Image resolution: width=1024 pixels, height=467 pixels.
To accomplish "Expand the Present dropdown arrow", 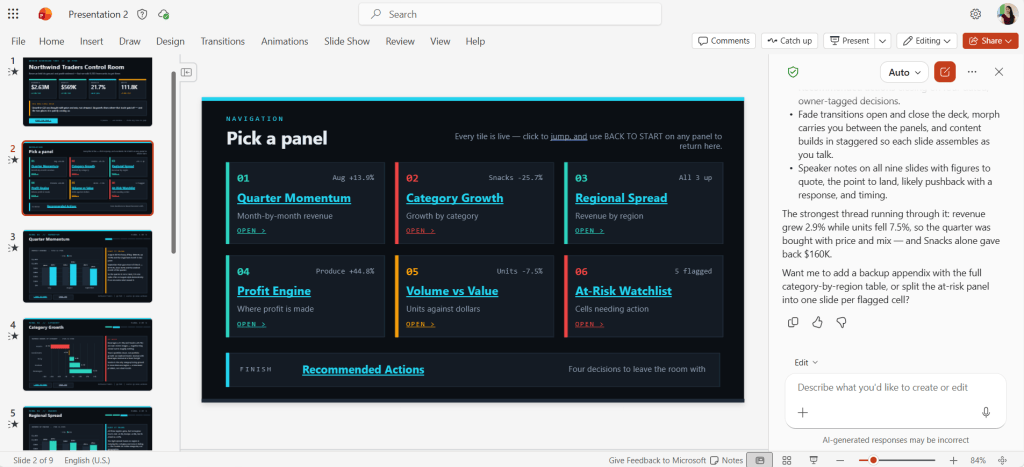I will pos(883,40).
